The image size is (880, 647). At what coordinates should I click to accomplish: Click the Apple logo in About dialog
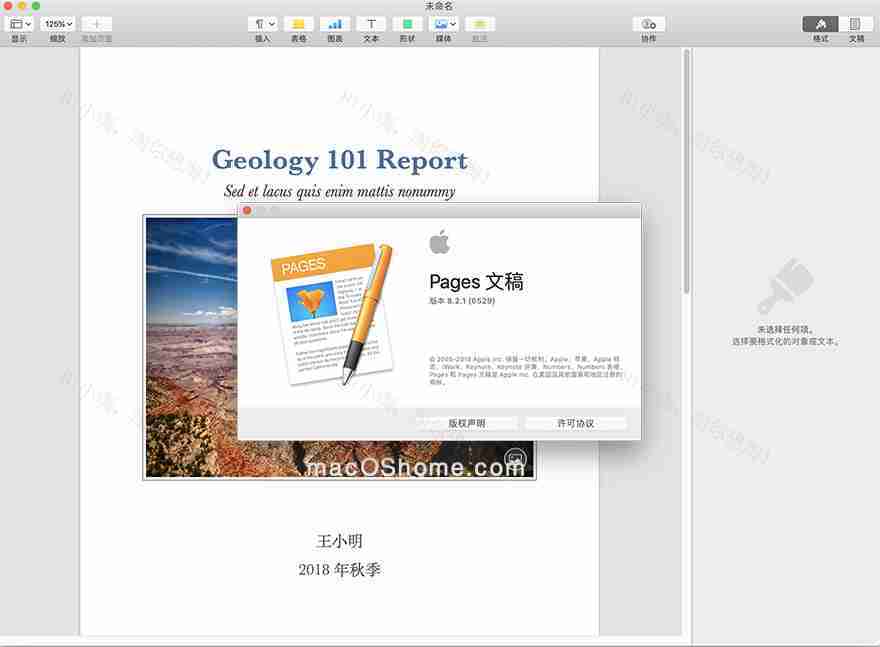[439, 242]
